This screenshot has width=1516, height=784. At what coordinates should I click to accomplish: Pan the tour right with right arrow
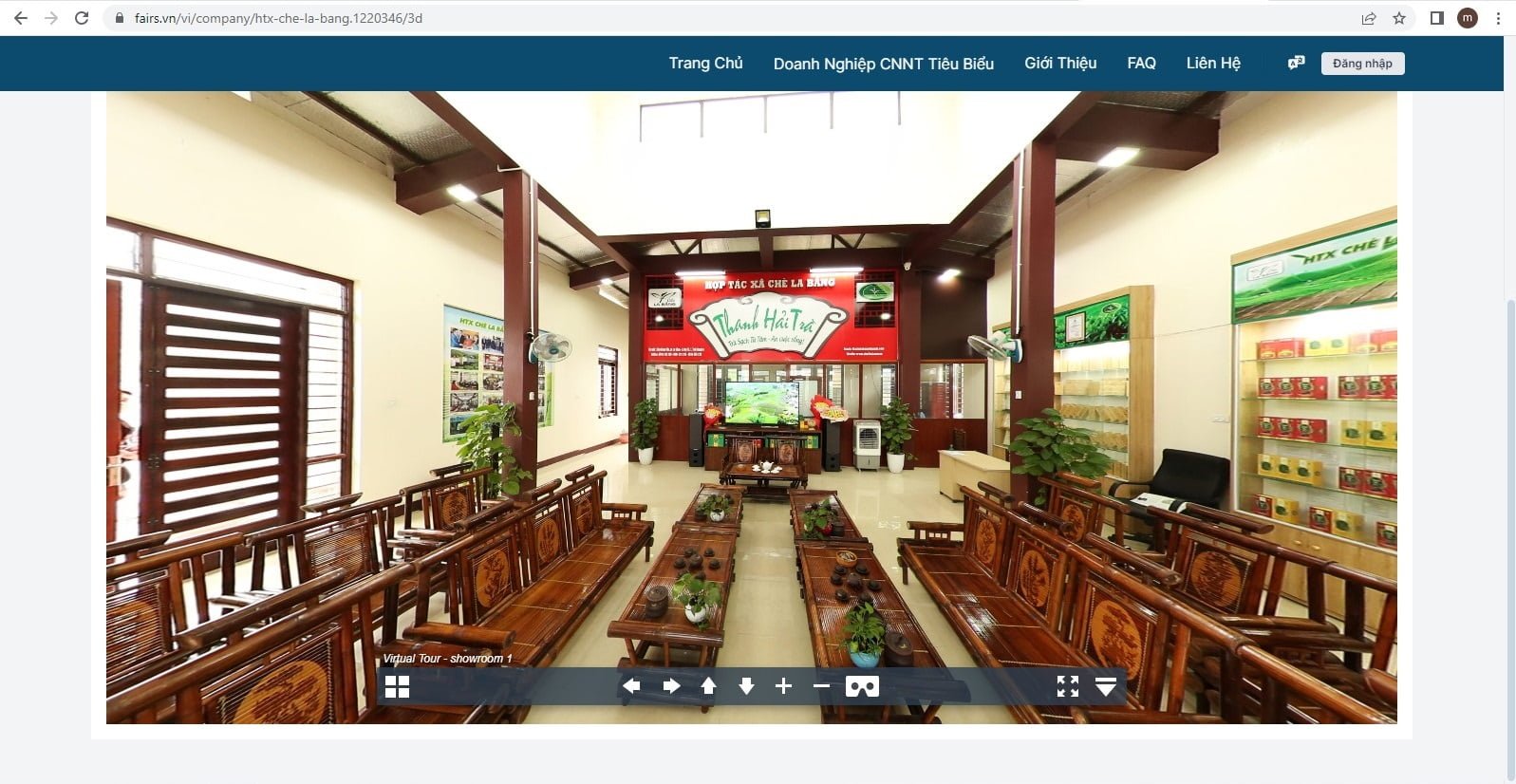tap(671, 686)
